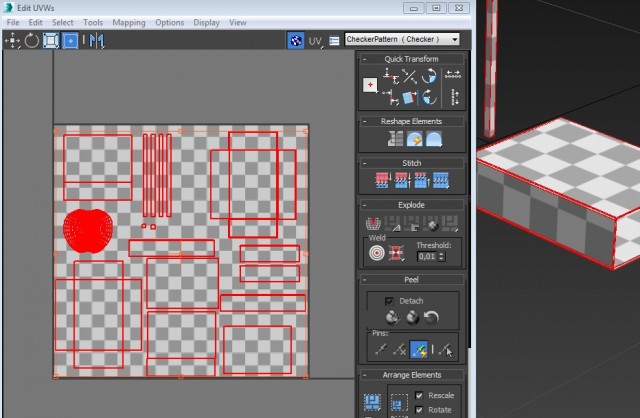
Task: Click the Break icon in Explode
Action: [x=373, y=223]
